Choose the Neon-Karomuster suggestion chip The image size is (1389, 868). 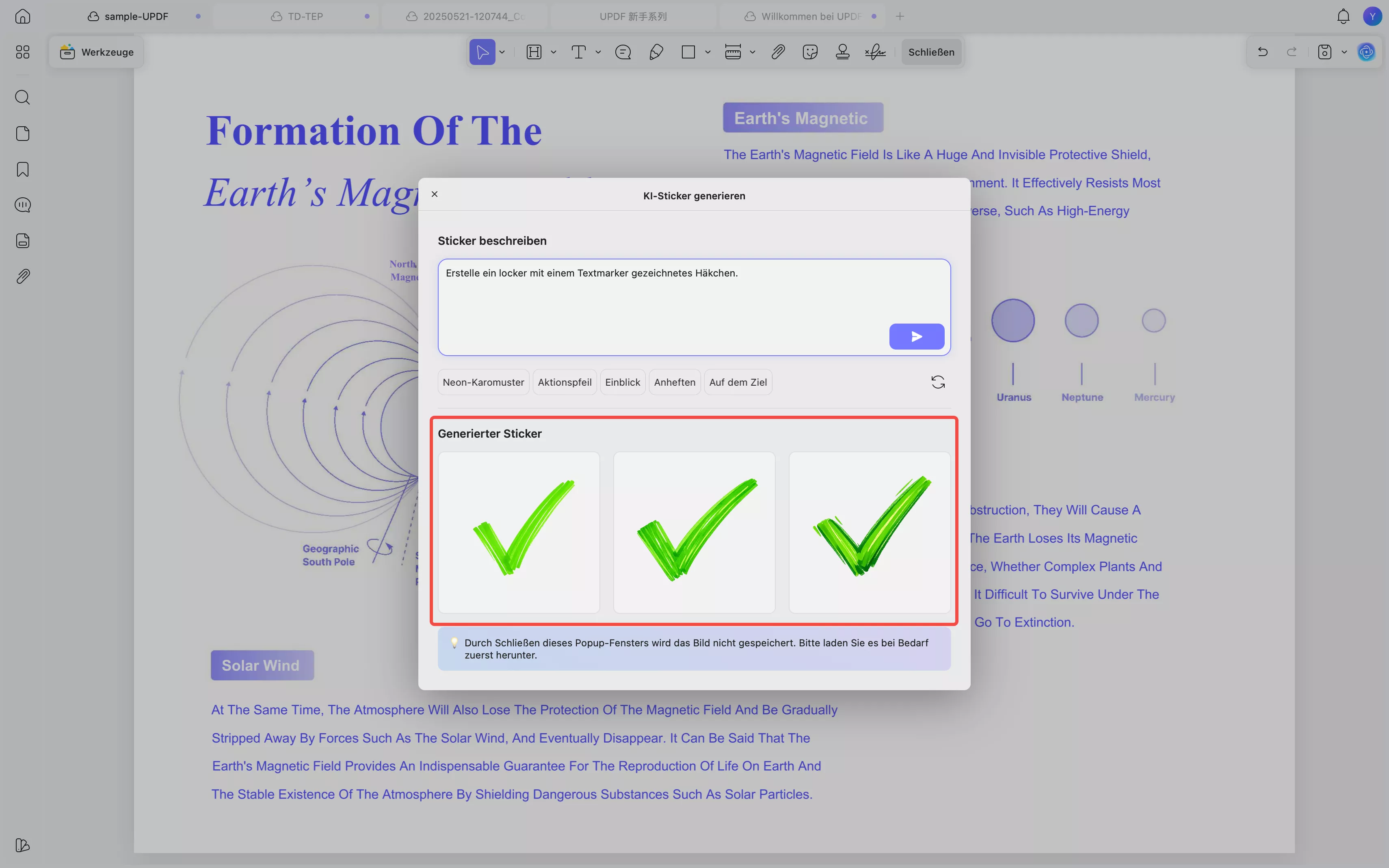[483, 382]
